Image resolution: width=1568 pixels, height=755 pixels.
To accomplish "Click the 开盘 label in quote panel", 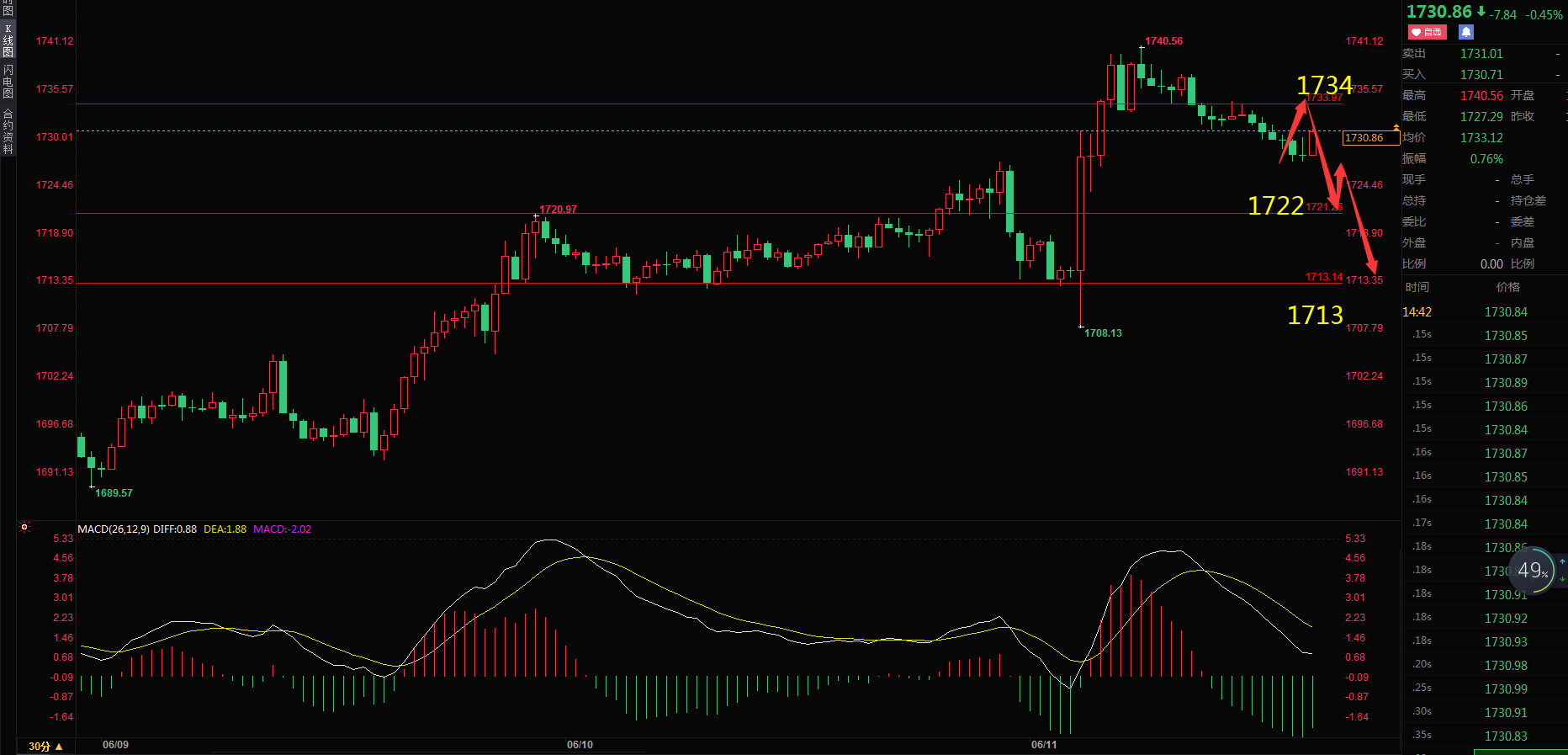I will click(x=1523, y=96).
